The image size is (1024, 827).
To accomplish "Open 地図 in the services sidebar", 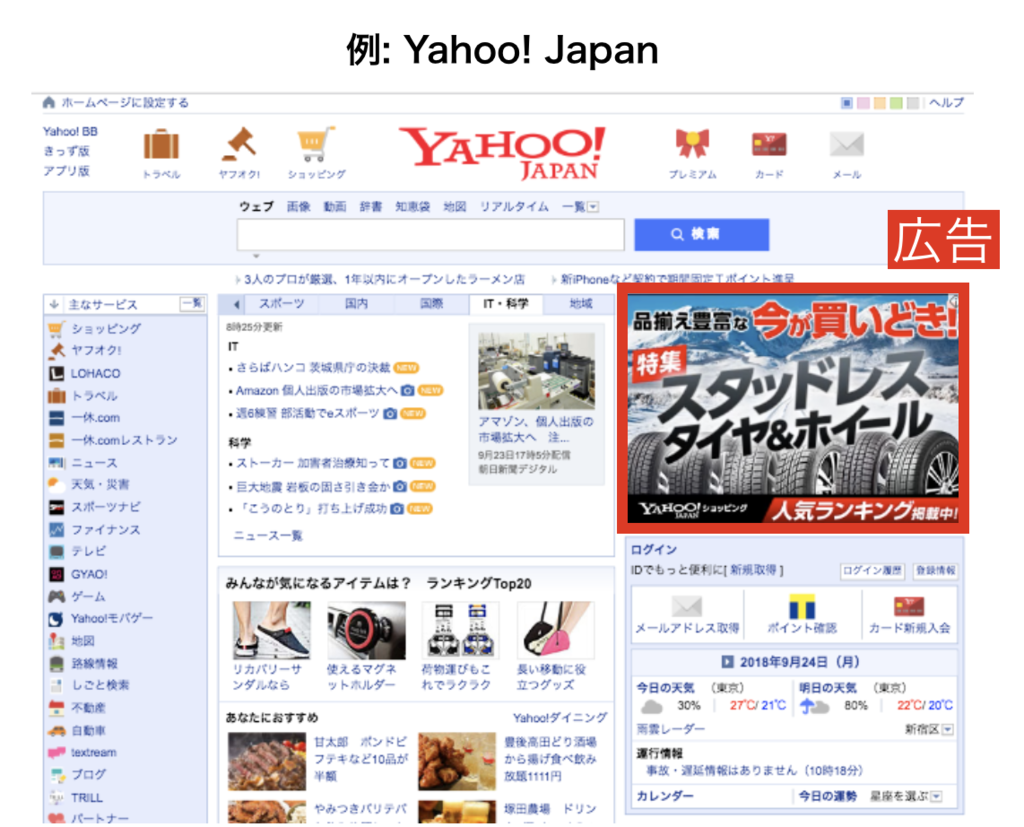I will [83, 641].
